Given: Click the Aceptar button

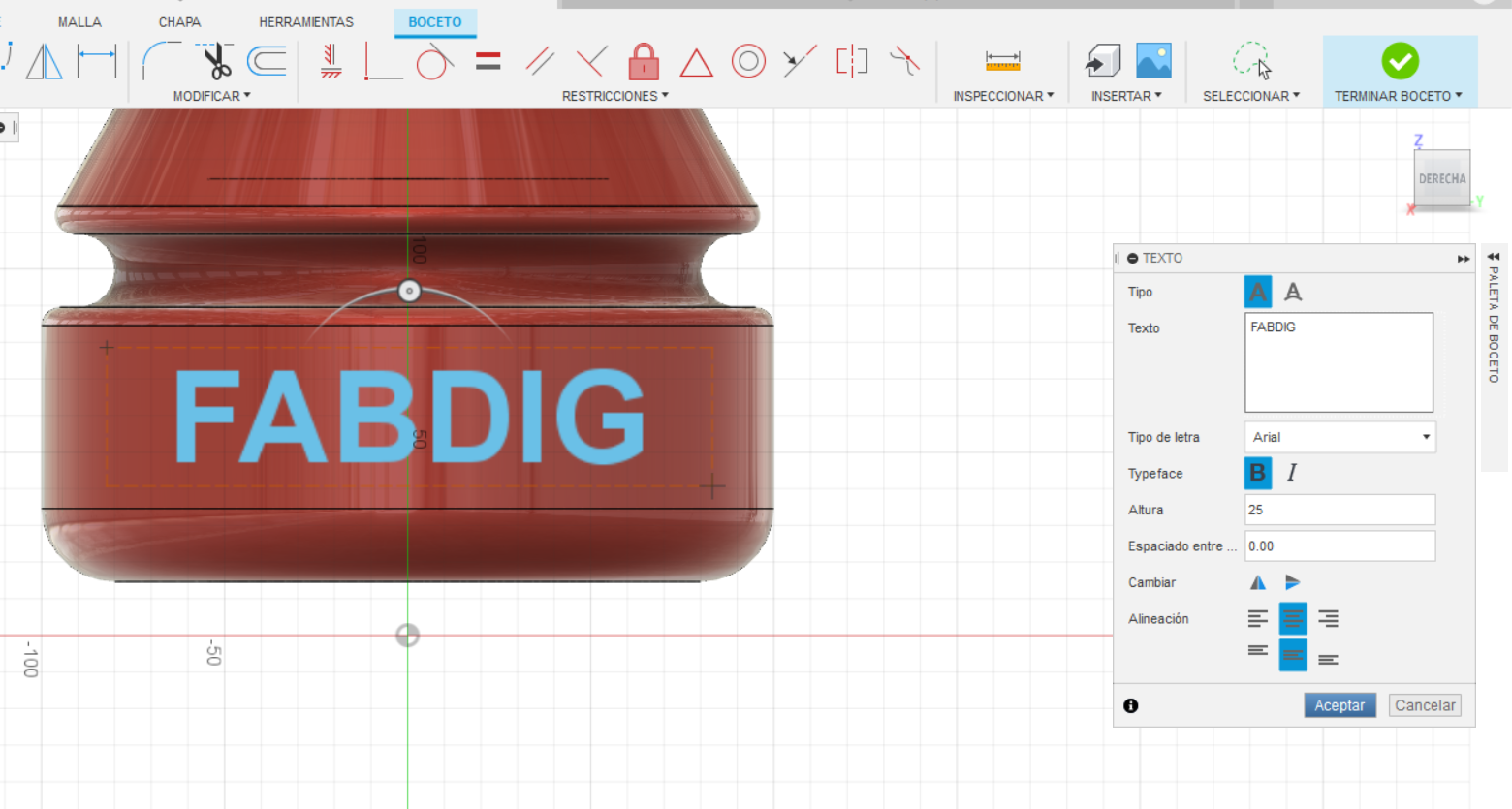Looking at the screenshot, I should click(x=1339, y=705).
